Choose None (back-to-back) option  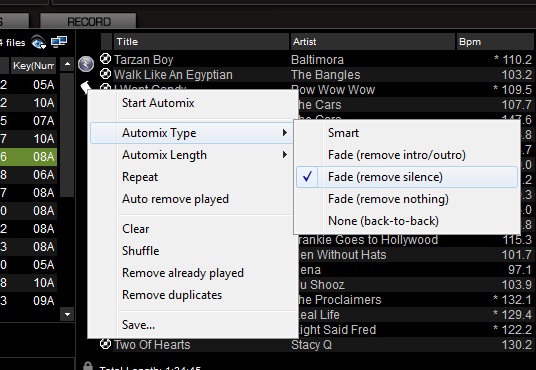point(407,221)
